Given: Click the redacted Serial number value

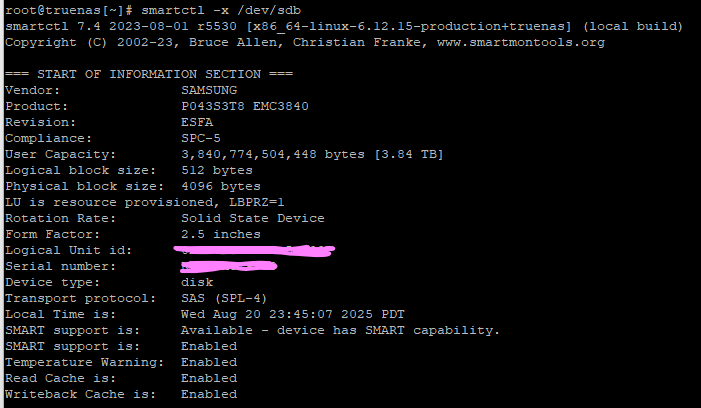Looking at the screenshot, I should pos(229,267).
